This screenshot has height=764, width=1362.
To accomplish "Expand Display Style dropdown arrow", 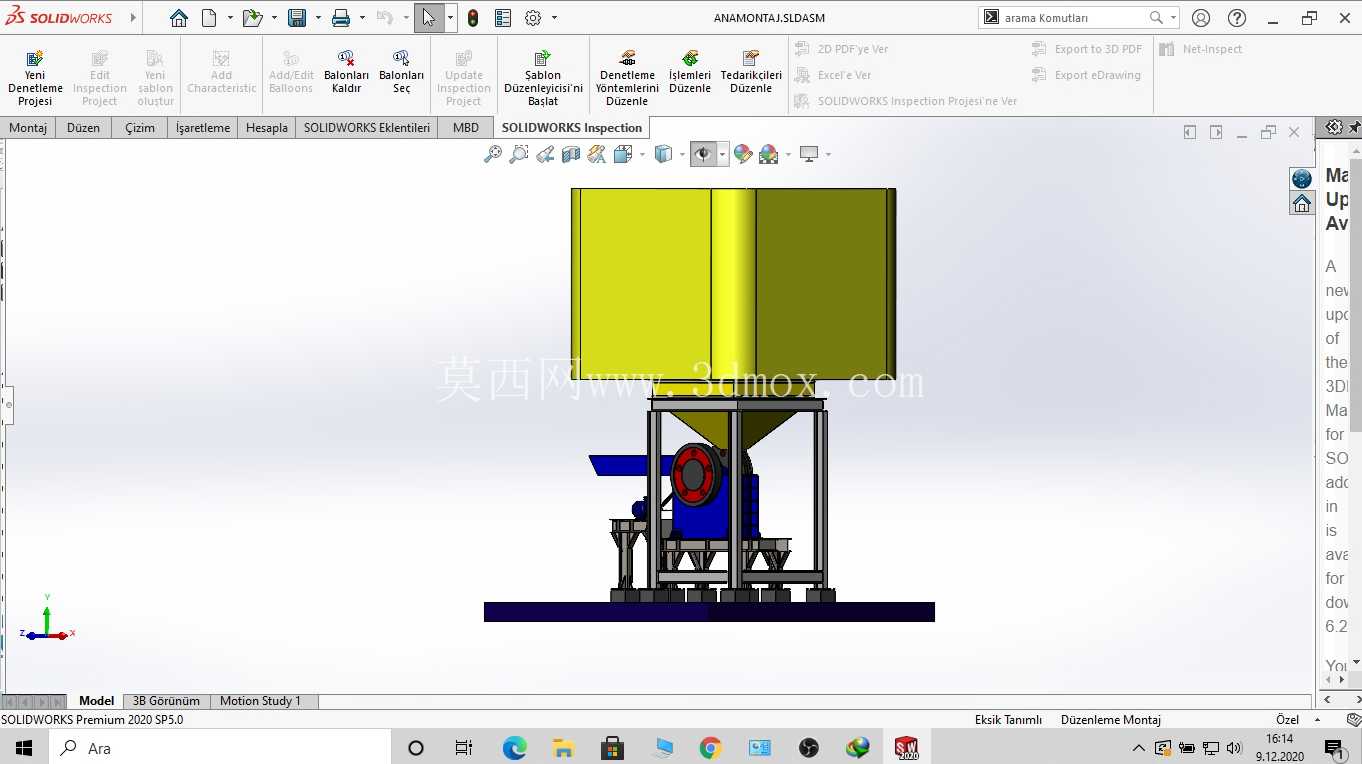I will click(682, 154).
